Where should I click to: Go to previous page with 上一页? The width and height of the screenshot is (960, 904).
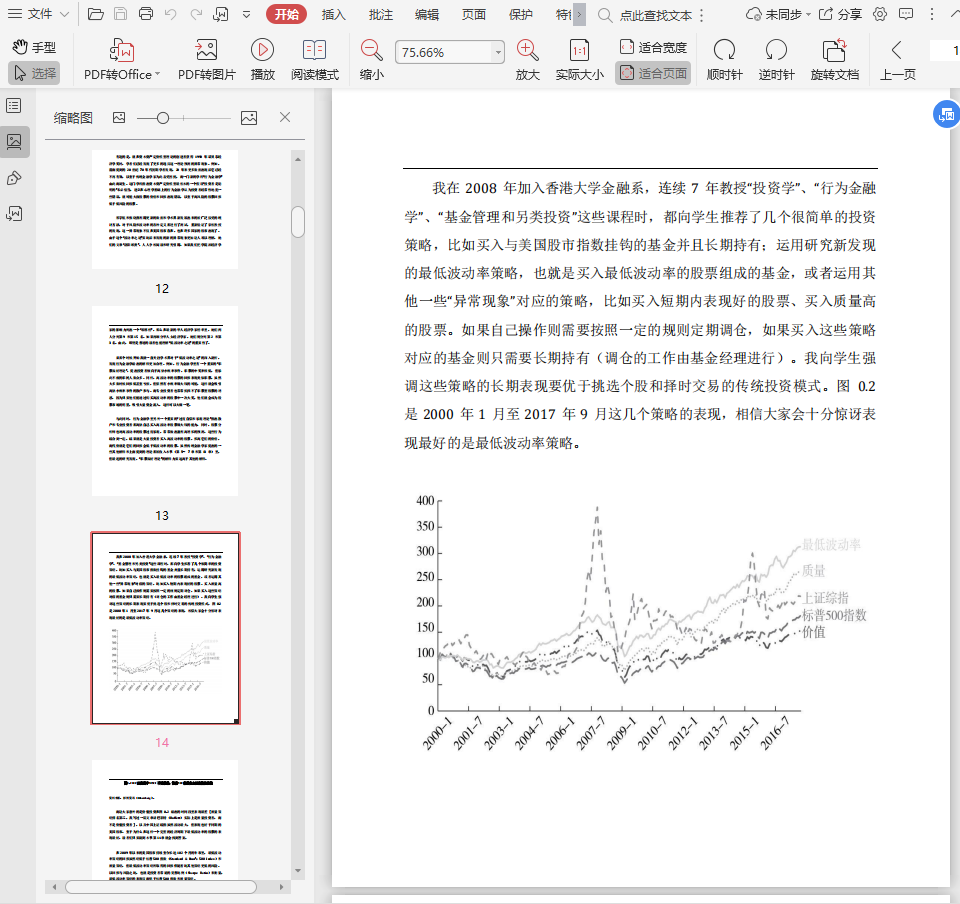(x=897, y=59)
